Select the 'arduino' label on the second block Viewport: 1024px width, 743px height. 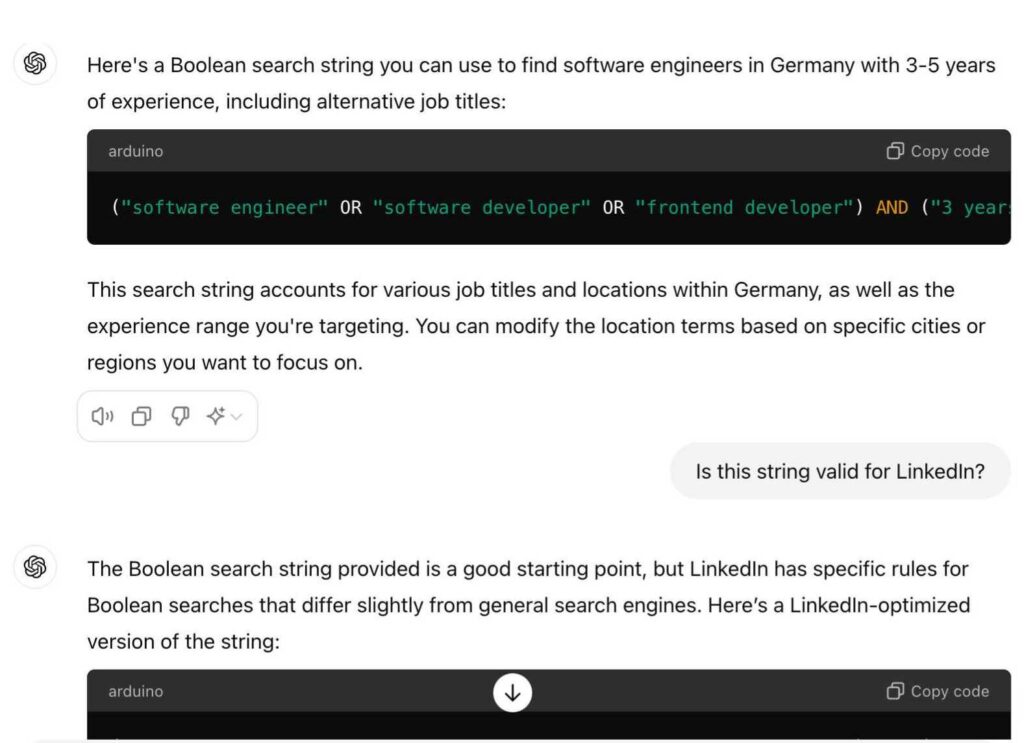pos(134,691)
